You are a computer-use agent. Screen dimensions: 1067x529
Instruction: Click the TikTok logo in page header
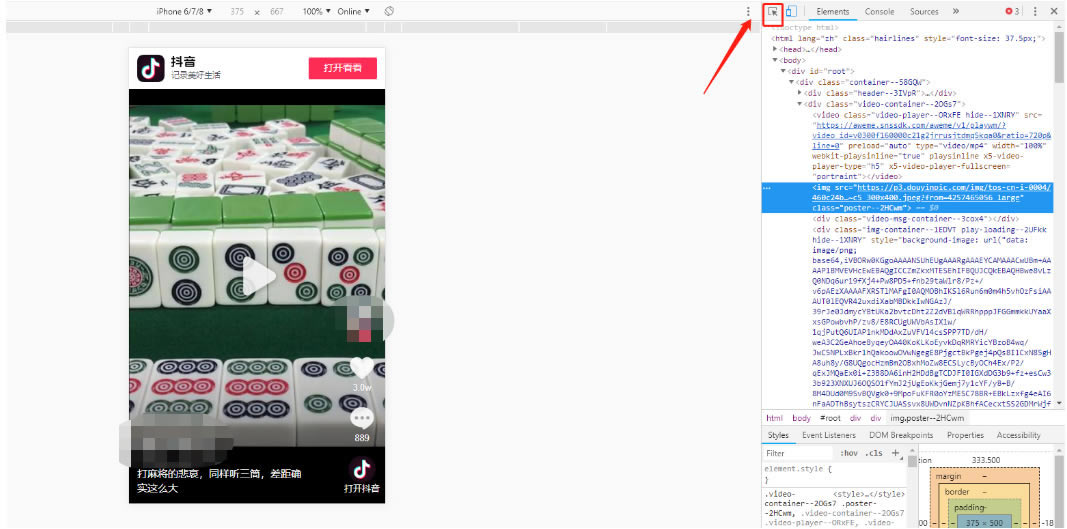pyautogui.click(x=150, y=68)
